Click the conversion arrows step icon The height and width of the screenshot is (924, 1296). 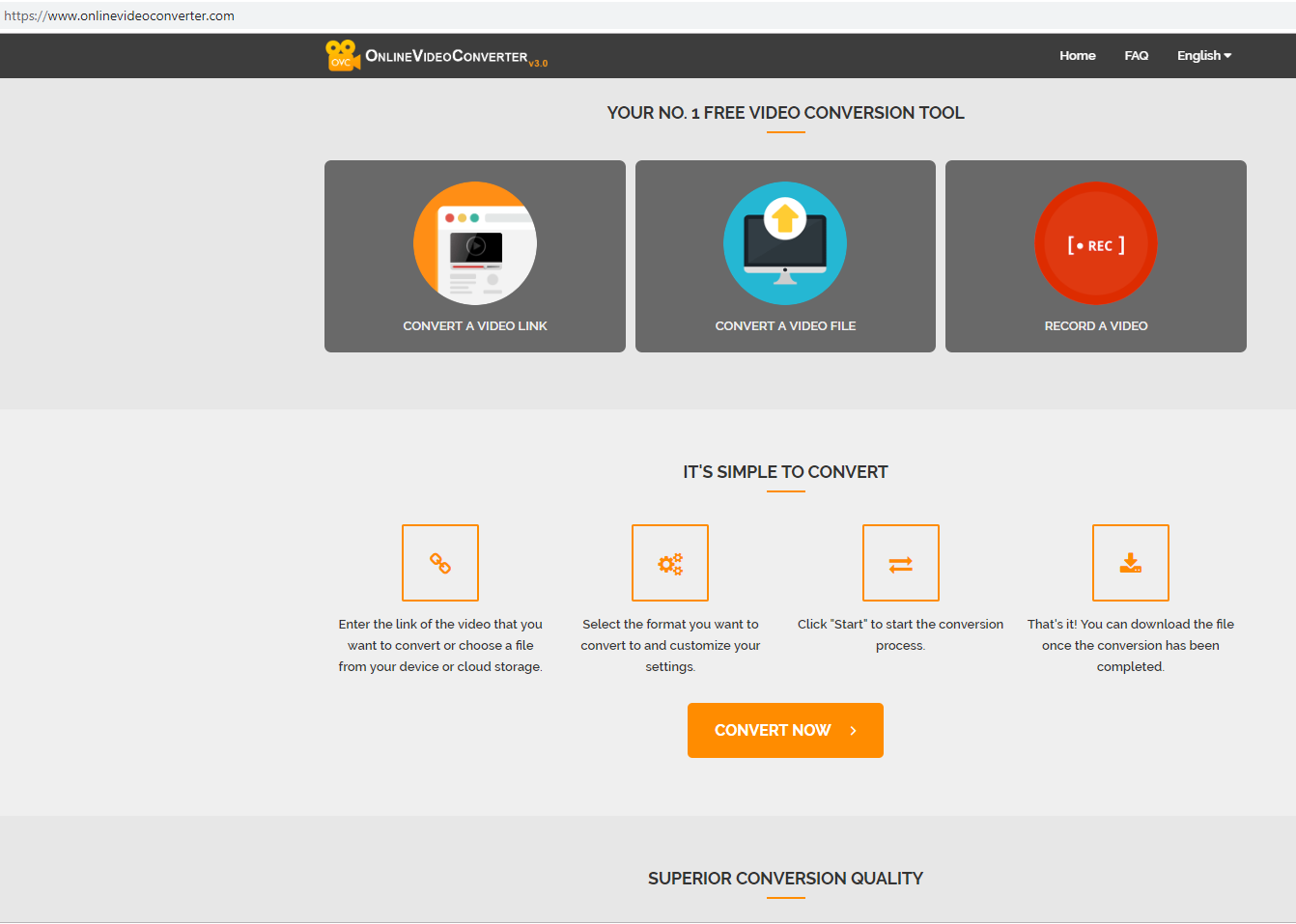click(x=901, y=563)
